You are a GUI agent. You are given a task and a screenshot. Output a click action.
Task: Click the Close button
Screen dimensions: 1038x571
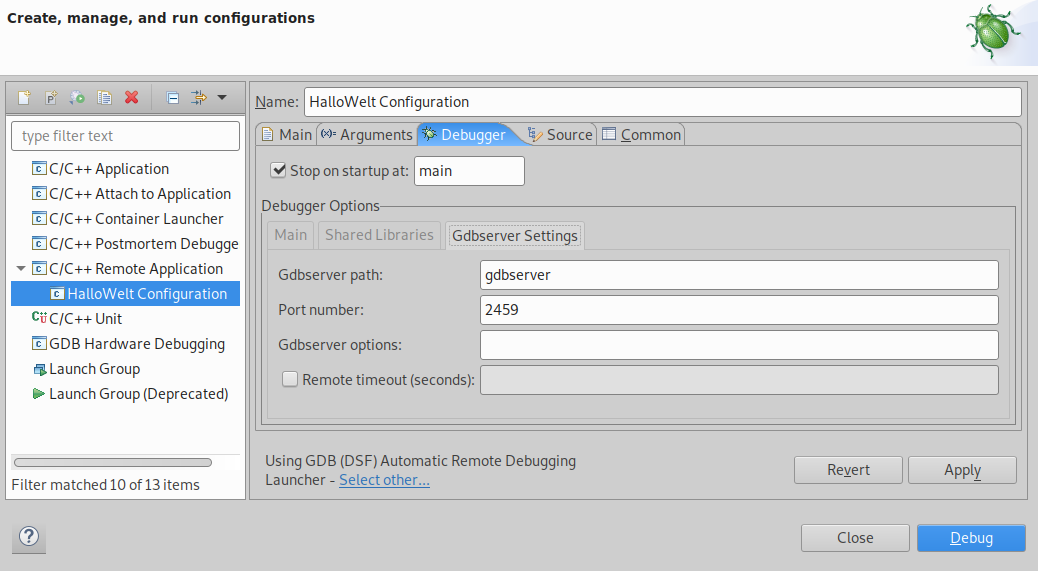(855, 538)
